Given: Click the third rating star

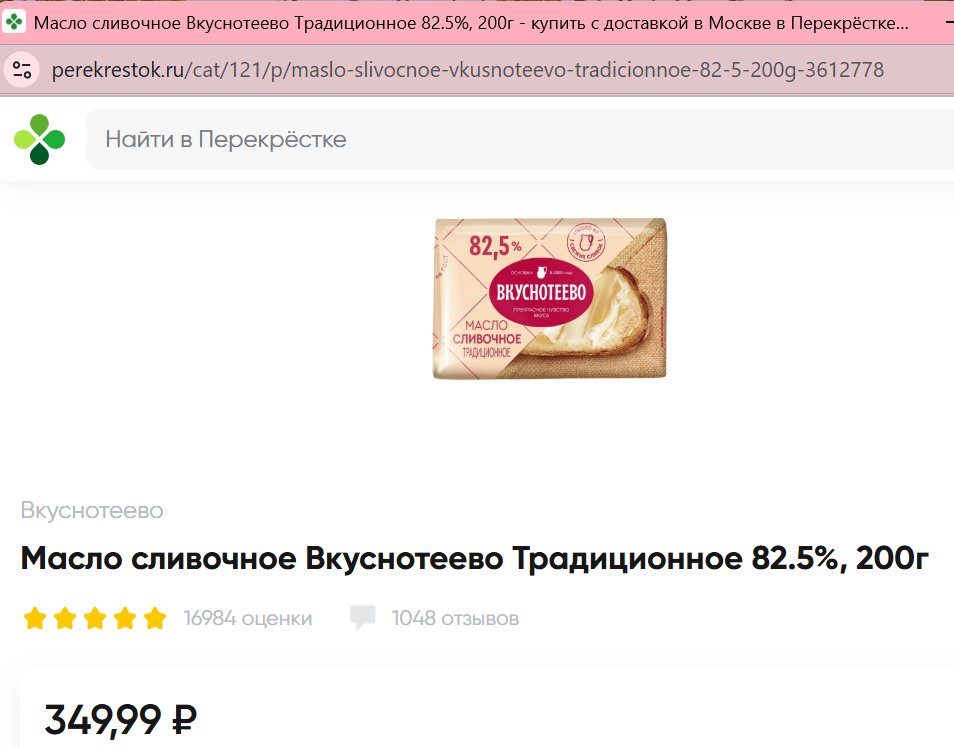Looking at the screenshot, I should (95, 618).
